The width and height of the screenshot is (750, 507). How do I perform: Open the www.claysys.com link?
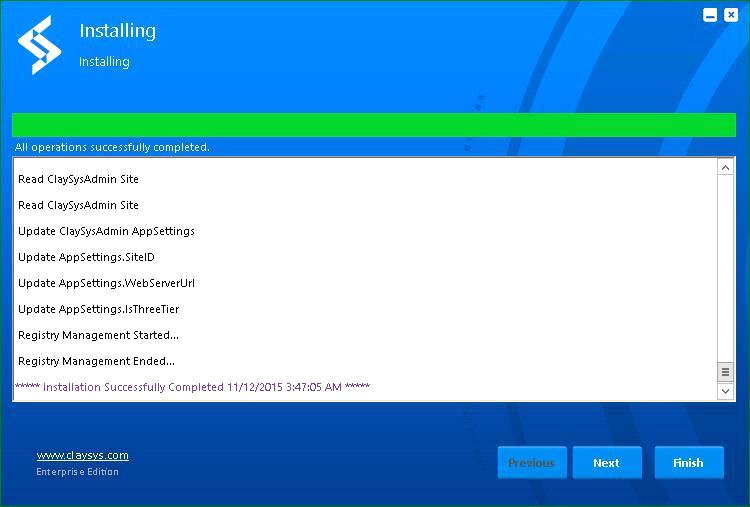coord(82,456)
